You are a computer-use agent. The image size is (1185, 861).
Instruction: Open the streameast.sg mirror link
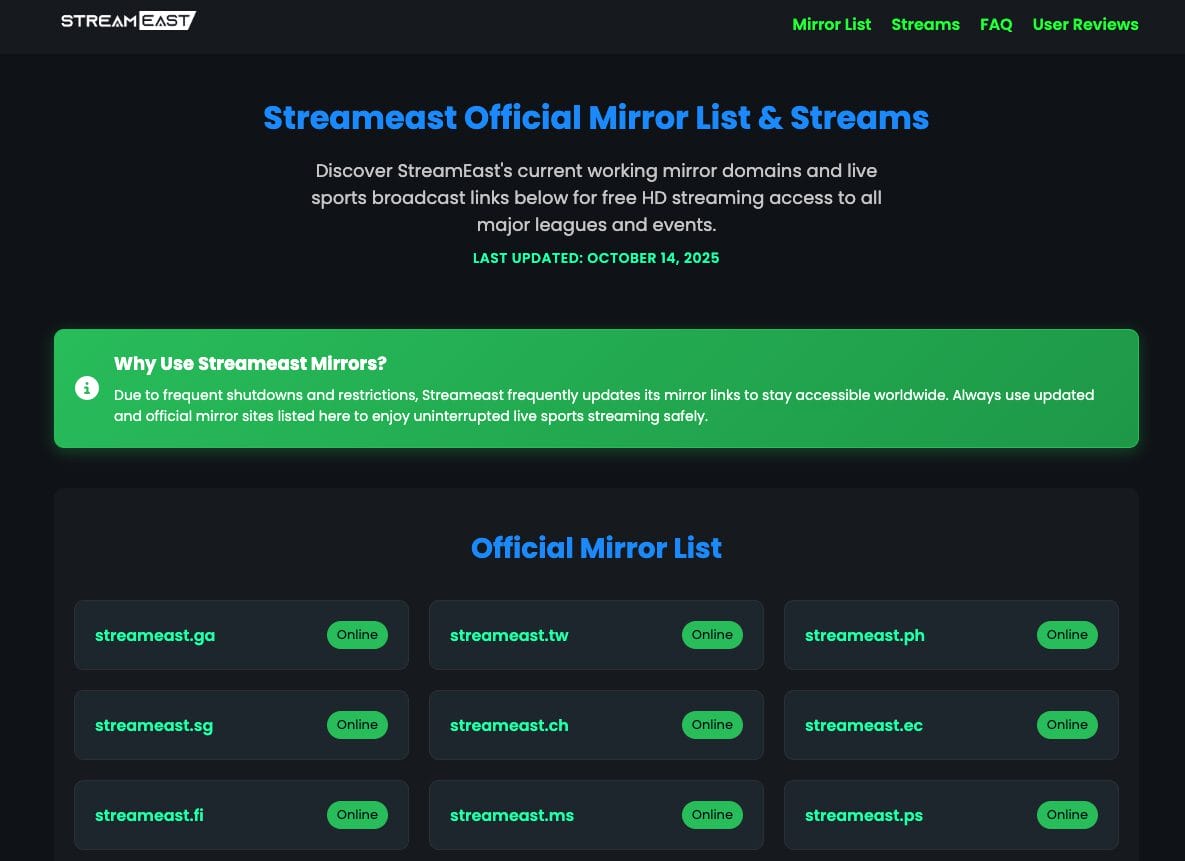154,725
